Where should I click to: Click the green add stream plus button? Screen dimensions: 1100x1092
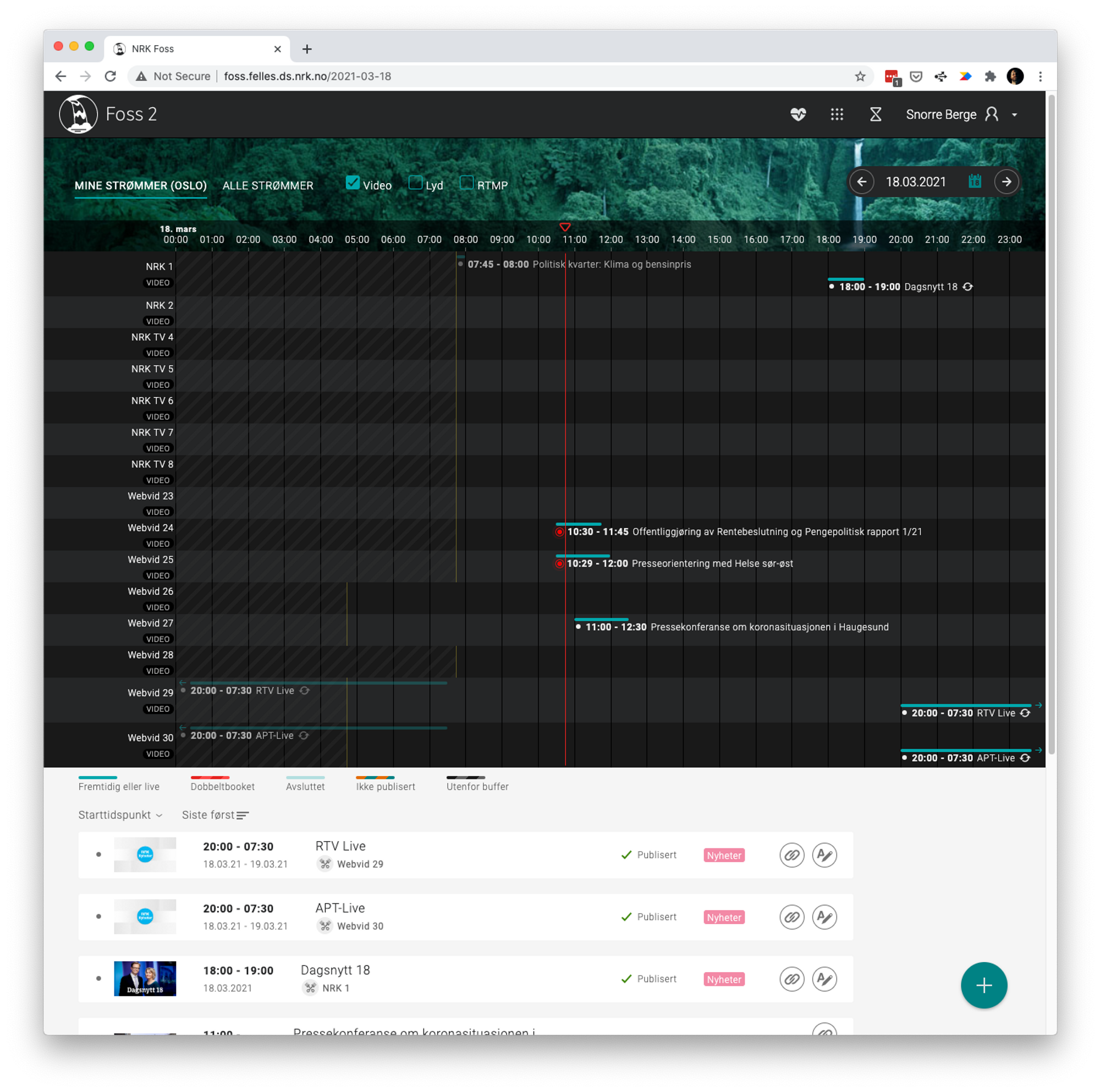point(983,985)
